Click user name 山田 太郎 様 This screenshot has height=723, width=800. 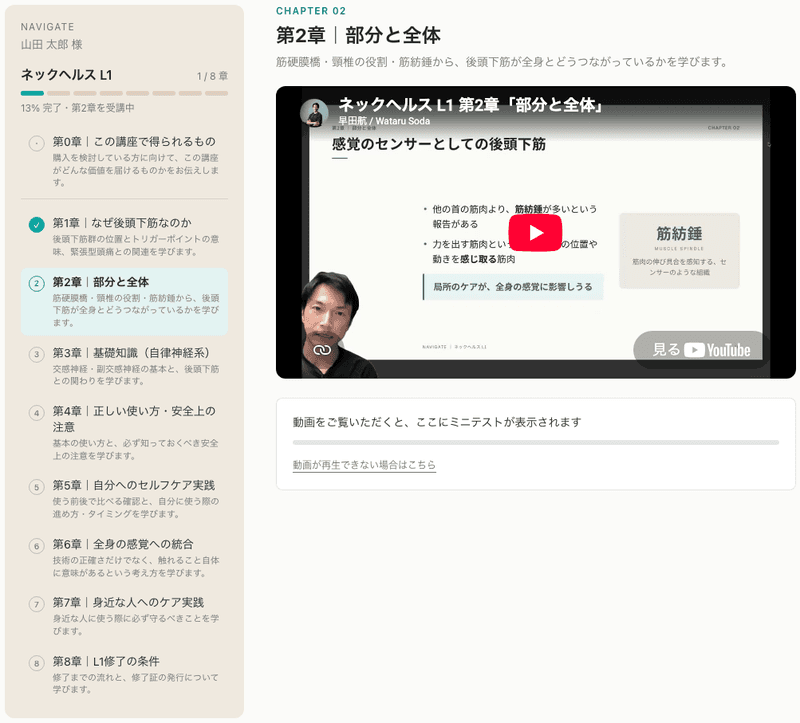coord(52,44)
